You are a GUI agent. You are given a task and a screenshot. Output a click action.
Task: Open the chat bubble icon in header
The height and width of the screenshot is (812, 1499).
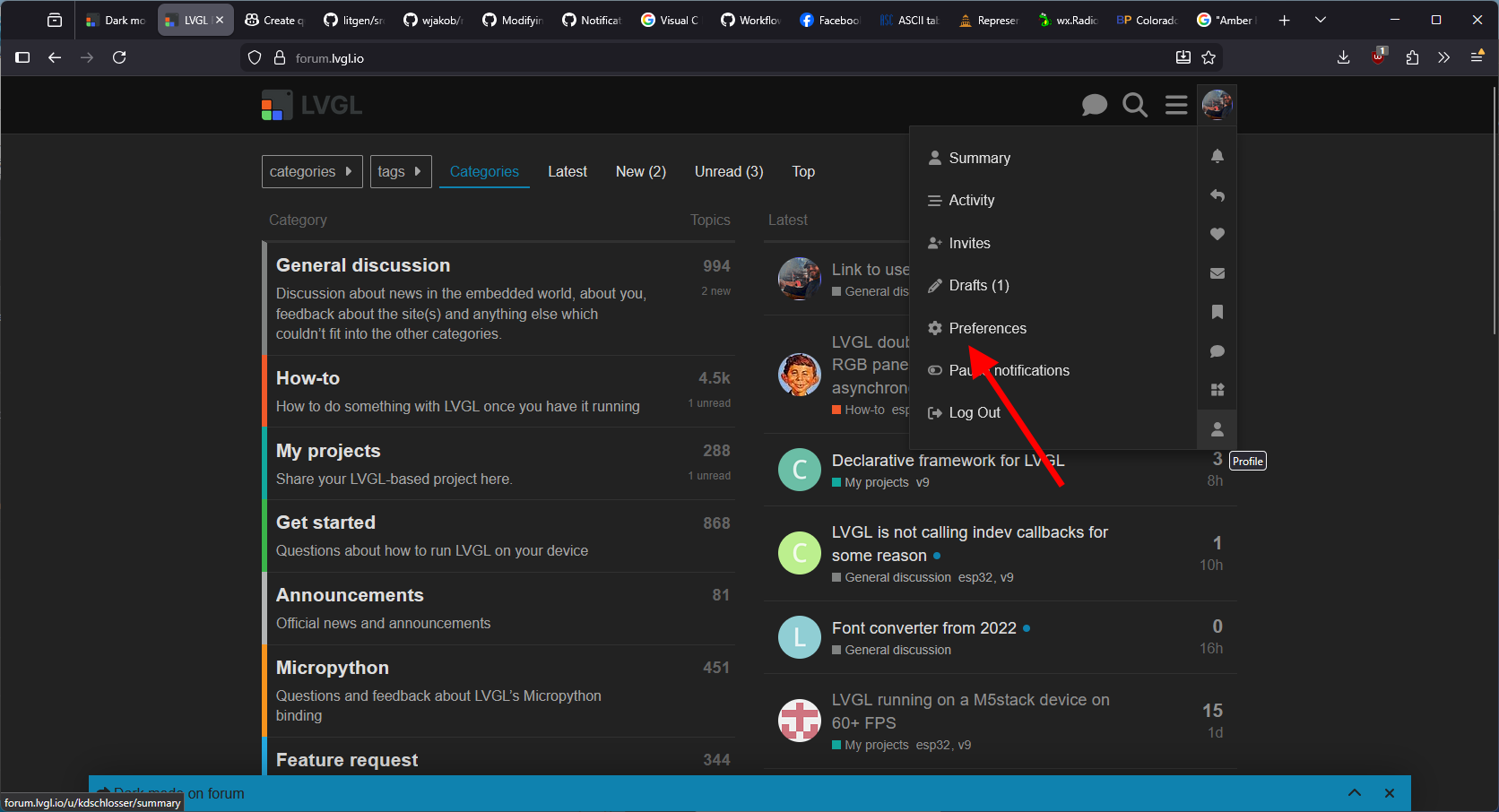point(1094,105)
